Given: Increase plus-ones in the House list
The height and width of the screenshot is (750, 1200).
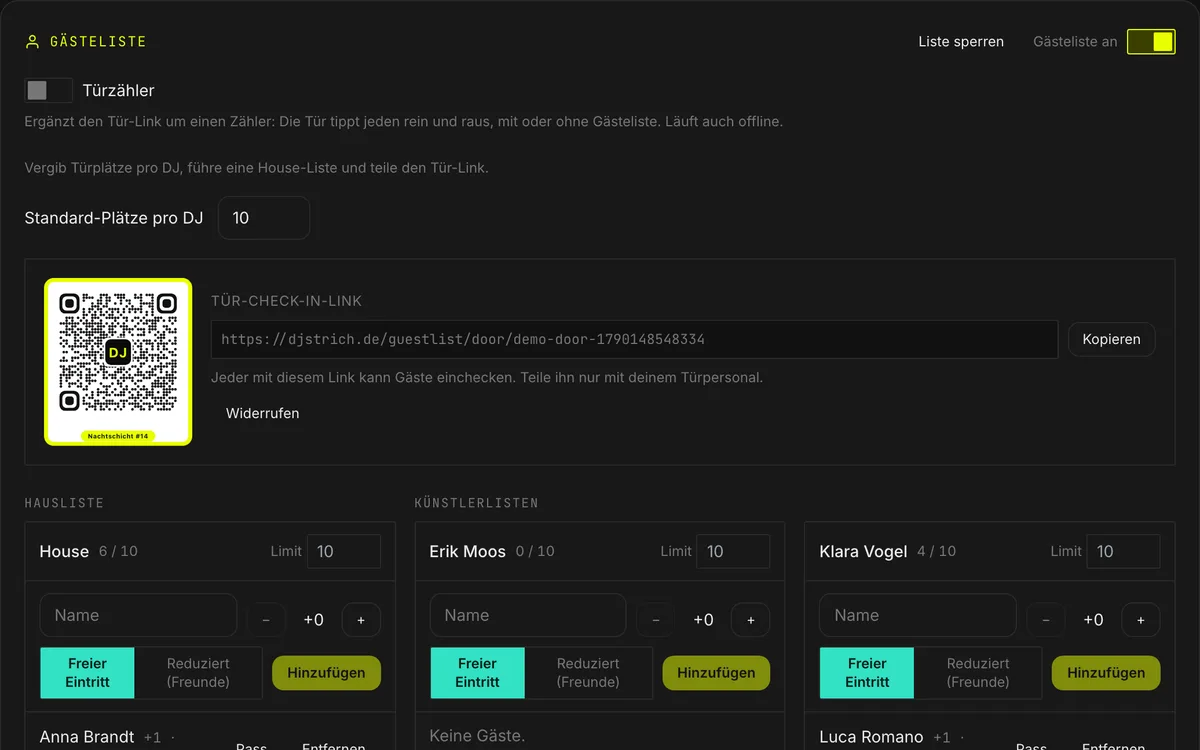Looking at the screenshot, I should pos(361,620).
